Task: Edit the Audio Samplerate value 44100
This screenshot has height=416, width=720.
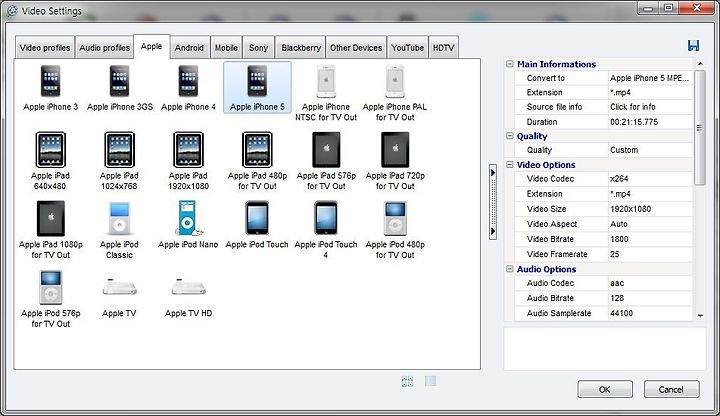Action: tap(650, 314)
